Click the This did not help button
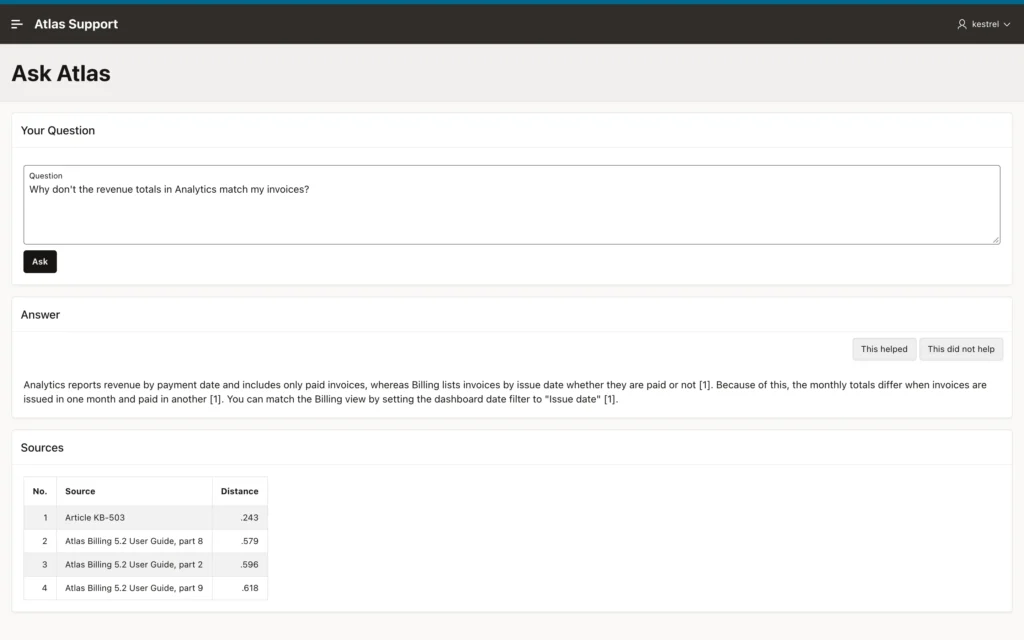The image size is (1024, 640). 961,349
